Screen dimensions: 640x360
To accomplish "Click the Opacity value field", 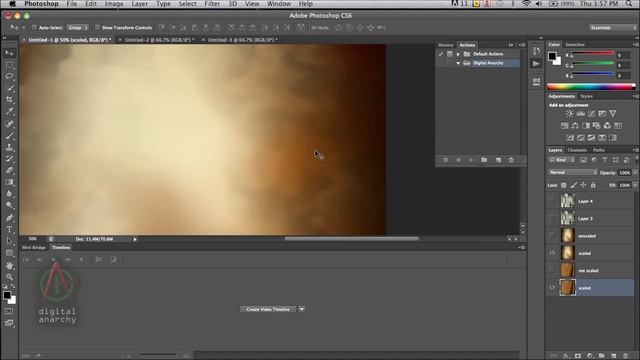I will point(624,173).
